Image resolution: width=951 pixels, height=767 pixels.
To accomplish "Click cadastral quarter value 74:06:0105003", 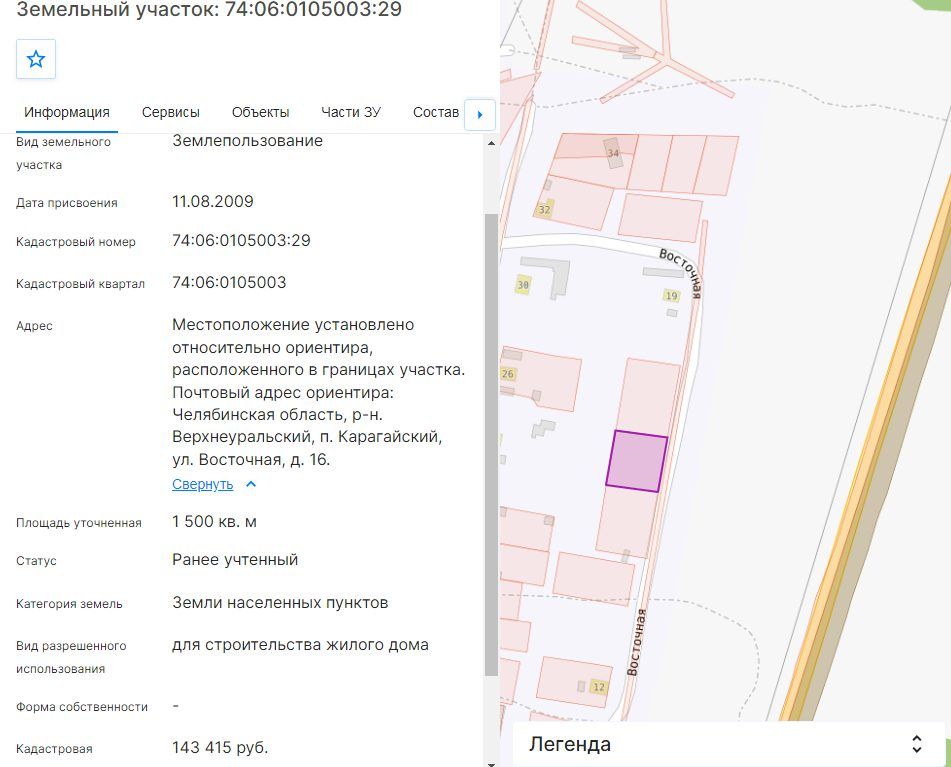I will coord(229,283).
